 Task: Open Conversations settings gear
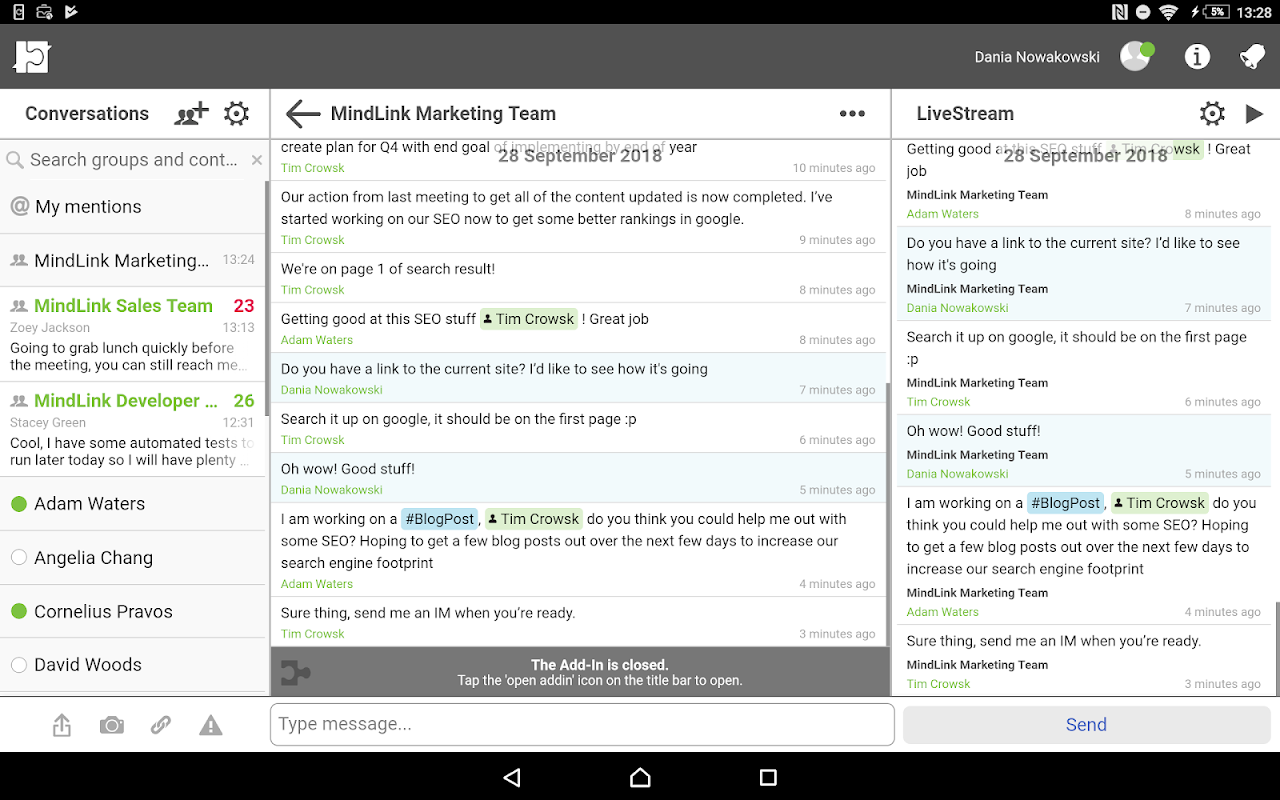(237, 114)
